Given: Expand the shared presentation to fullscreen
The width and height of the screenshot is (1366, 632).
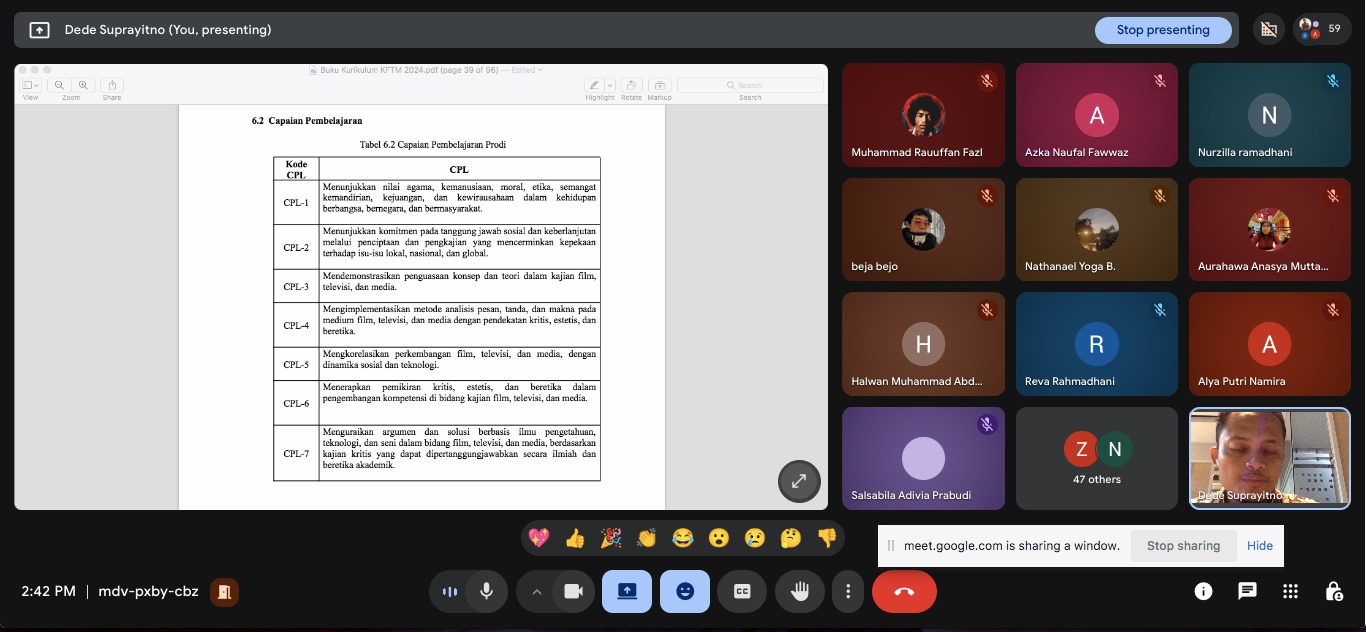Looking at the screenshot, I should point(799,481).
